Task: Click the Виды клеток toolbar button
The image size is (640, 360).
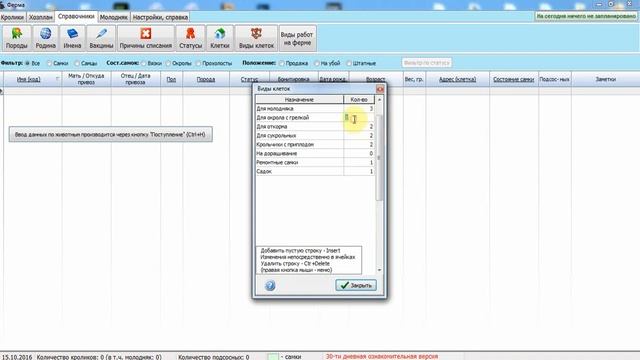Action: [256, 38]
